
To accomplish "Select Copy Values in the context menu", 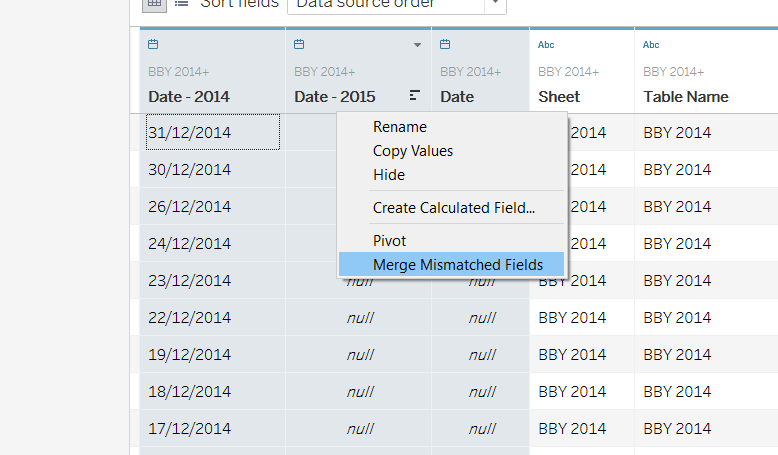I will 413,151.
